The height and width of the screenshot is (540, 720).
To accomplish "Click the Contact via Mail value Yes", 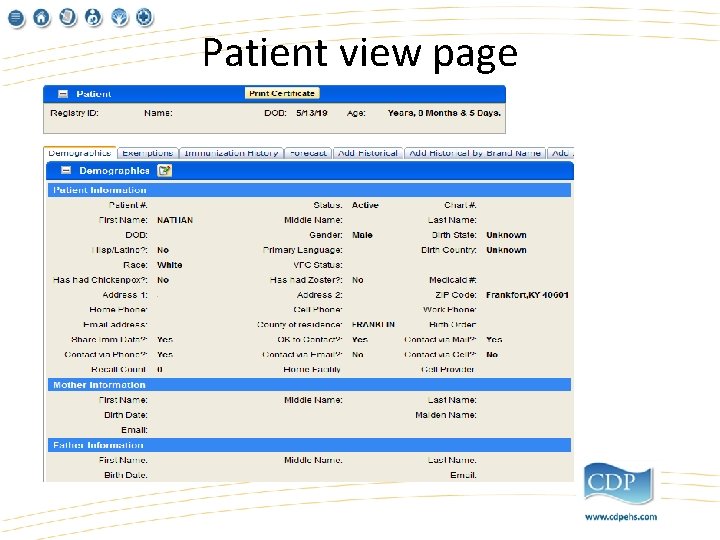I will point(494,340).
